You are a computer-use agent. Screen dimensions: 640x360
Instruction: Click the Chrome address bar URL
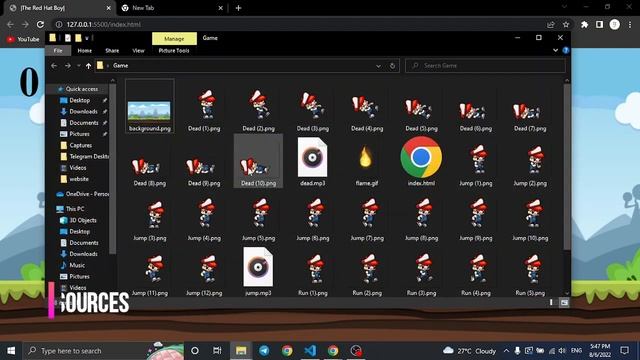[x=103, y=24]
